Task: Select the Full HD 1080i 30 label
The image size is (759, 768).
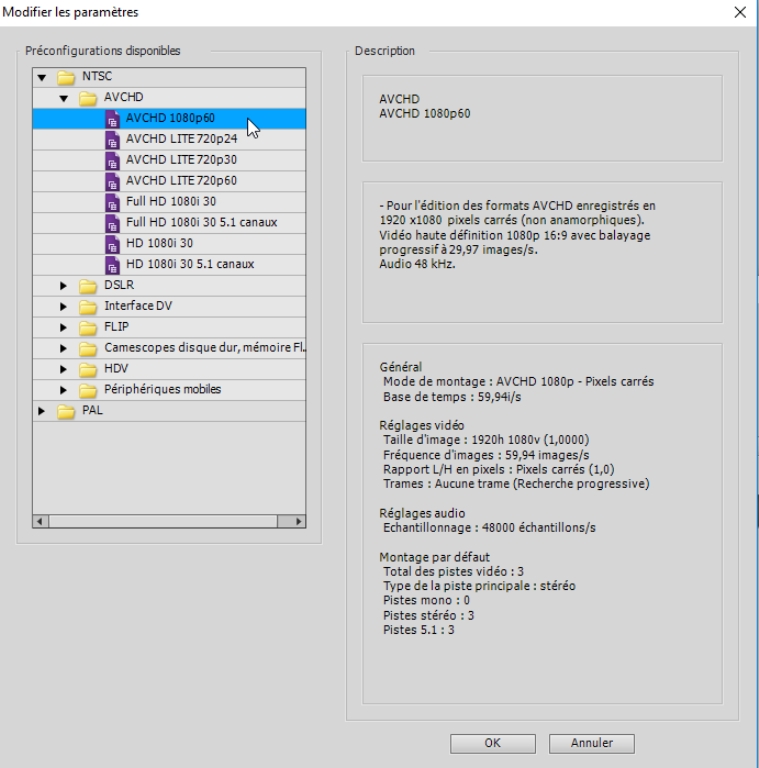Action: point(171,201)
